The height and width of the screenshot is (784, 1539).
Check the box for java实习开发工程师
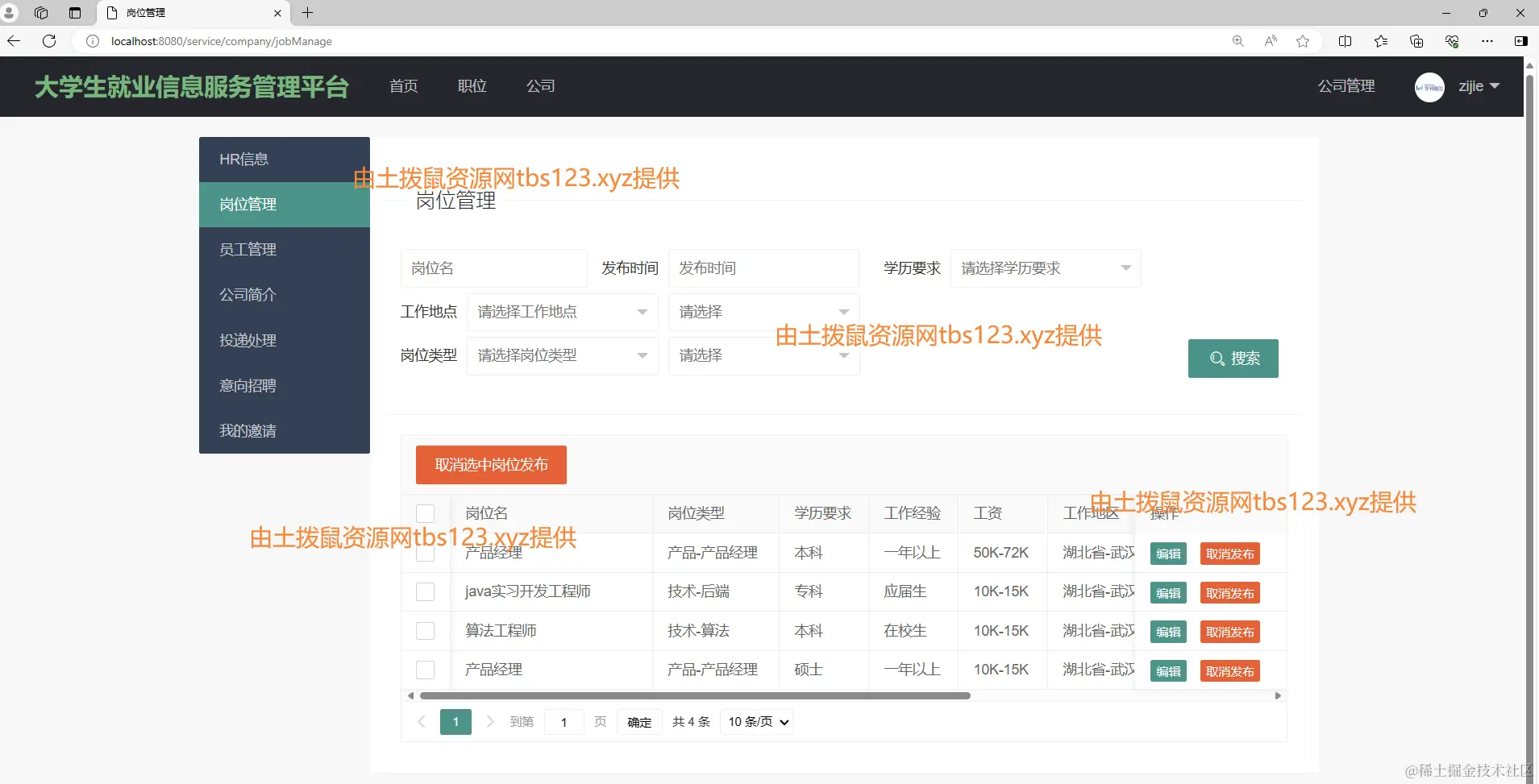pyautogui.click(x=425, y=591)
